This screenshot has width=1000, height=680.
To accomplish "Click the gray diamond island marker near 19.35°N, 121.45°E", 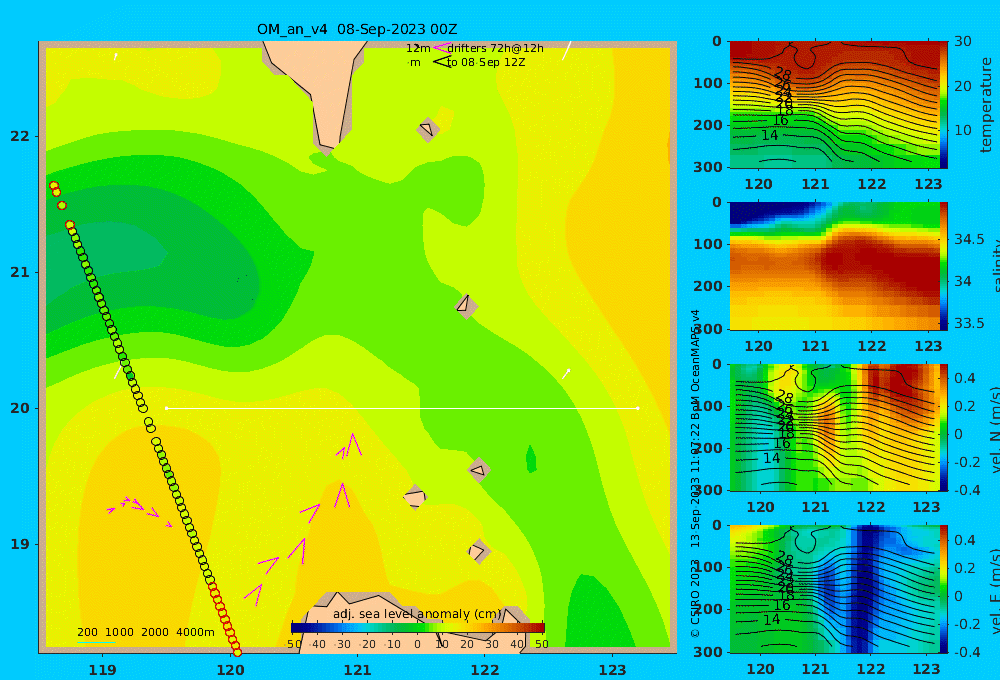I will click(415, 497).
